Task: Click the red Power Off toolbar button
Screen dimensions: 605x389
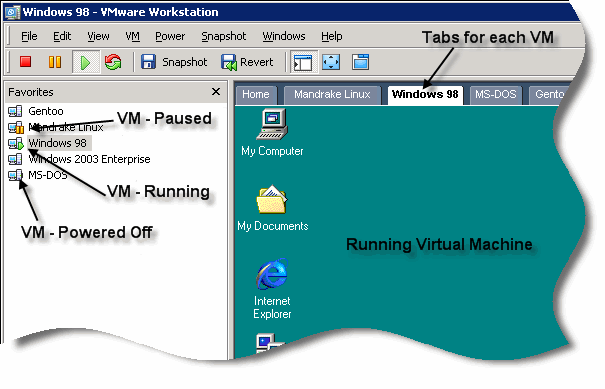Action: (25, 62)
